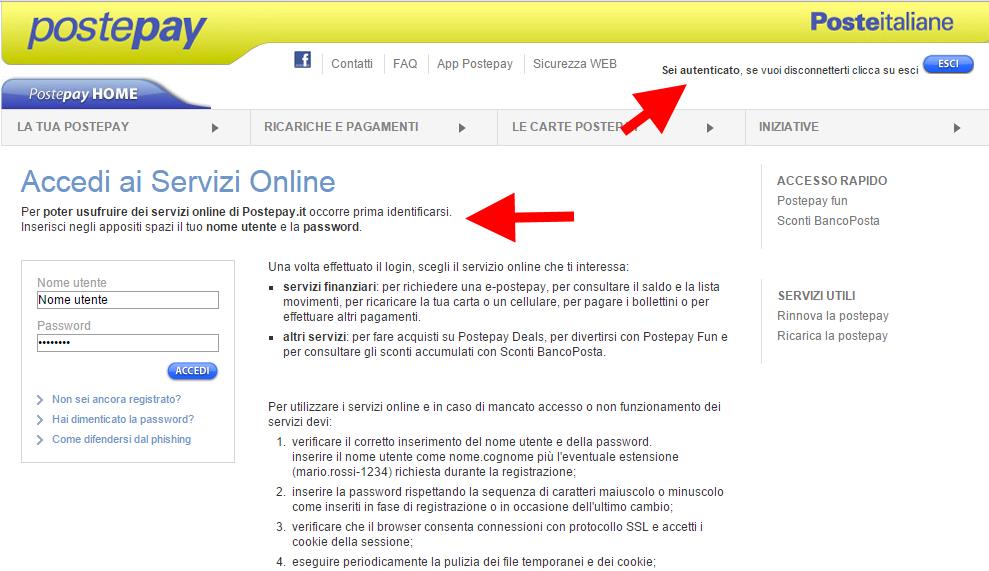Expand arrow next to LE CARTE POSTEPAY

[x=710, y=128]
